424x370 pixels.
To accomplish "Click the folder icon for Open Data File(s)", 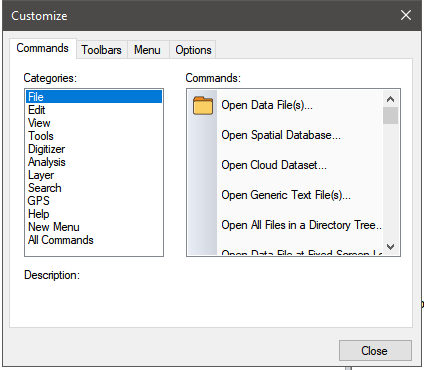I will click(203, 105).
